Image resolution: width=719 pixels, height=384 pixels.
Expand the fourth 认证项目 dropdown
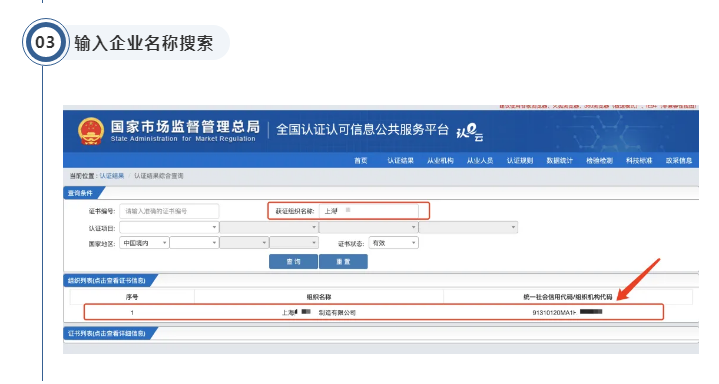(468, 228)
